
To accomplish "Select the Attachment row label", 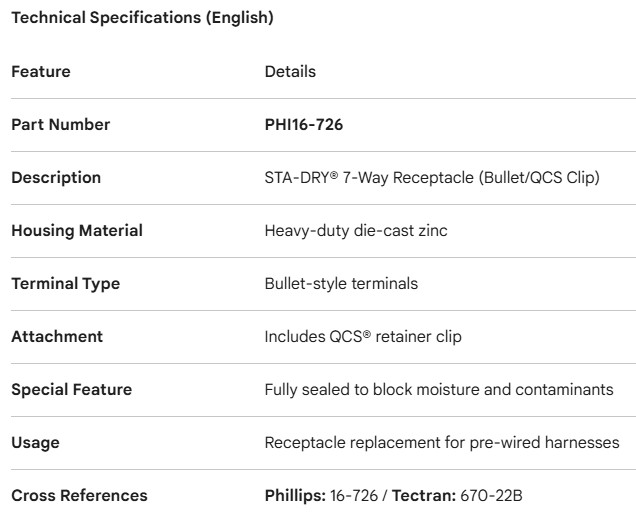I will (57, 337).
